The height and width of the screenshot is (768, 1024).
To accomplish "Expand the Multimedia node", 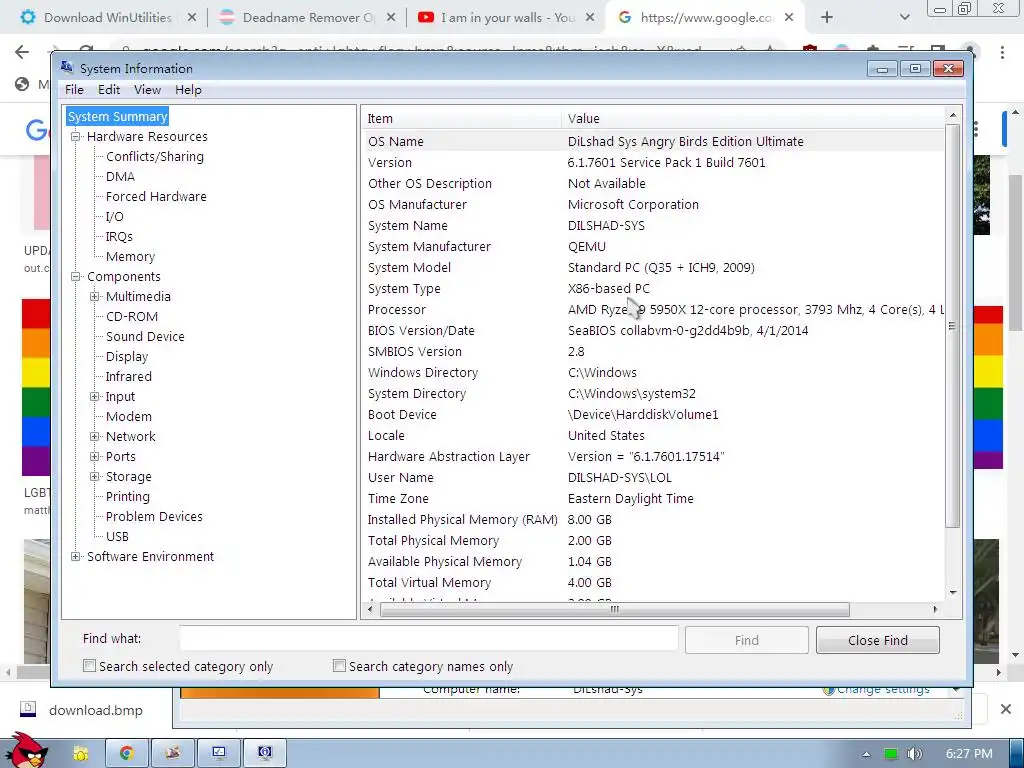I will 95,296.
